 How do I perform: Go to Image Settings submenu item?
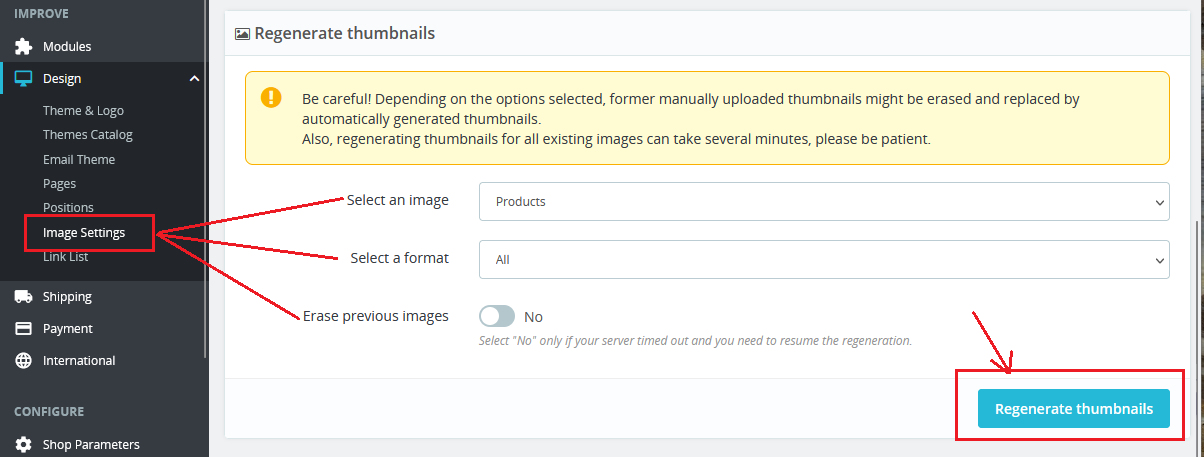[84, 233]
